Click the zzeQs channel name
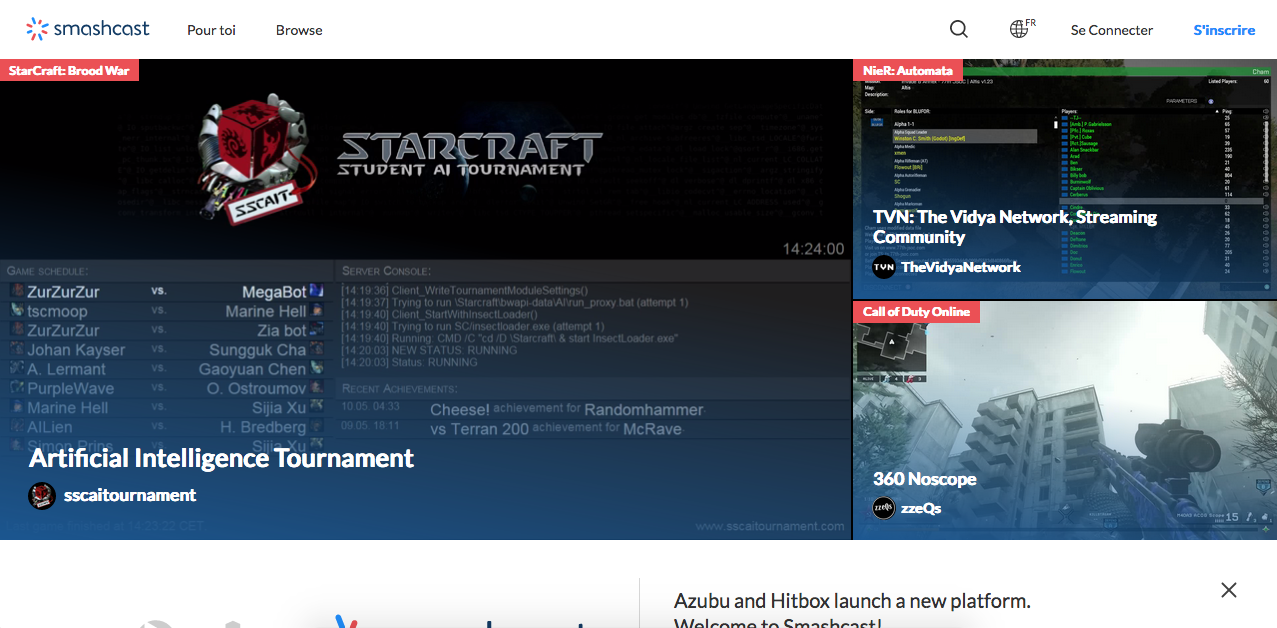Viewport: 1277px width, 628px height. pos(921,508)
